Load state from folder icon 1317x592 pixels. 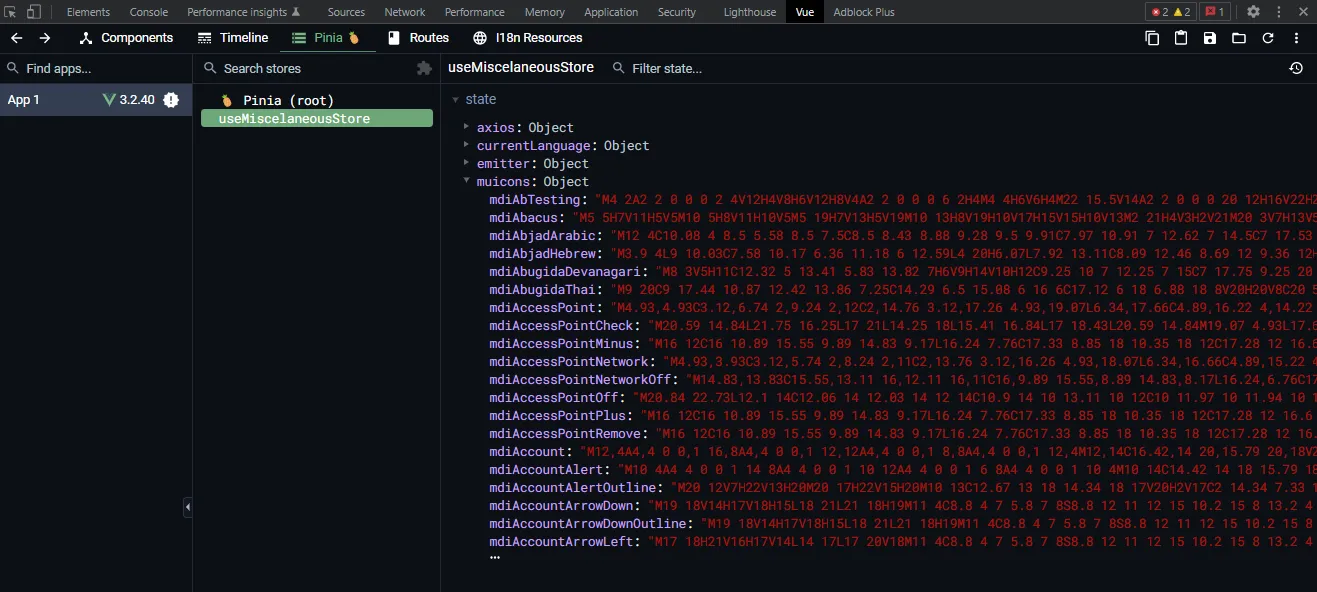pyautogui.click(x=1239, y=38)
